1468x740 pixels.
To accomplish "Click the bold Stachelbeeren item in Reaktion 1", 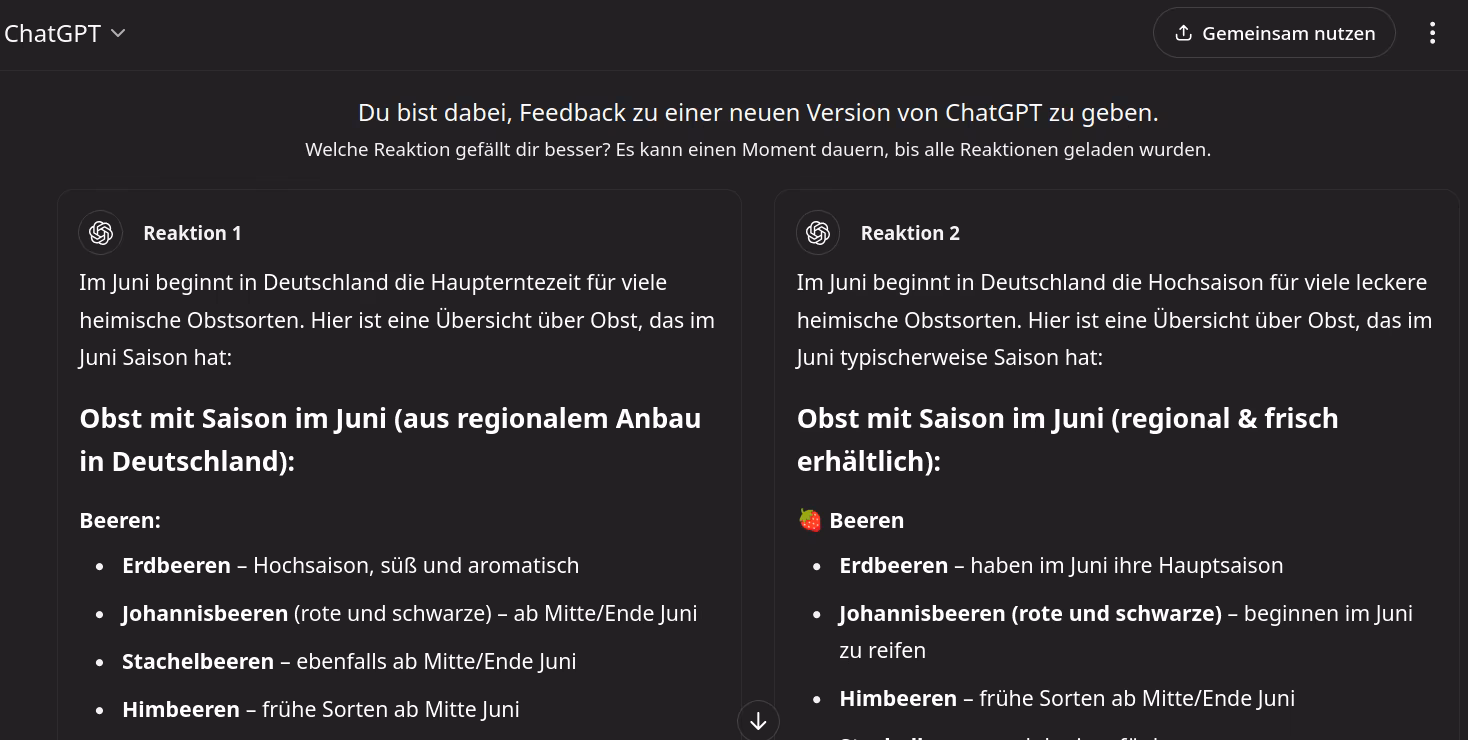I will (x=198, y=661).
